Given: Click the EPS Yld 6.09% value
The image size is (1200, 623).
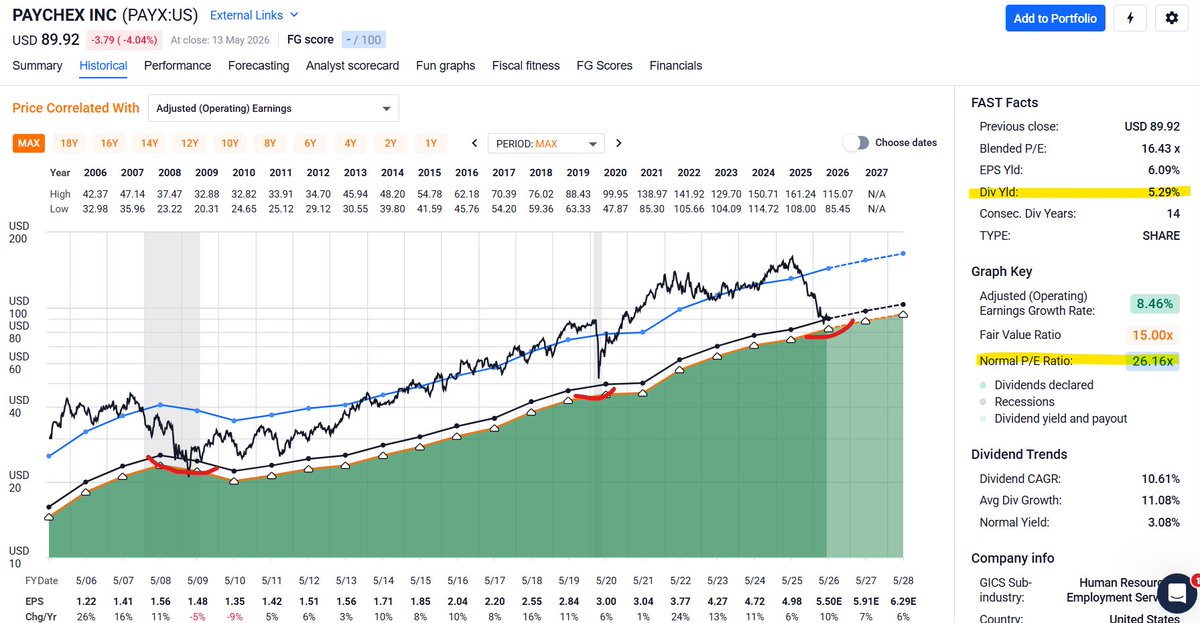Looking at the screenshot, I should 1162,170.
